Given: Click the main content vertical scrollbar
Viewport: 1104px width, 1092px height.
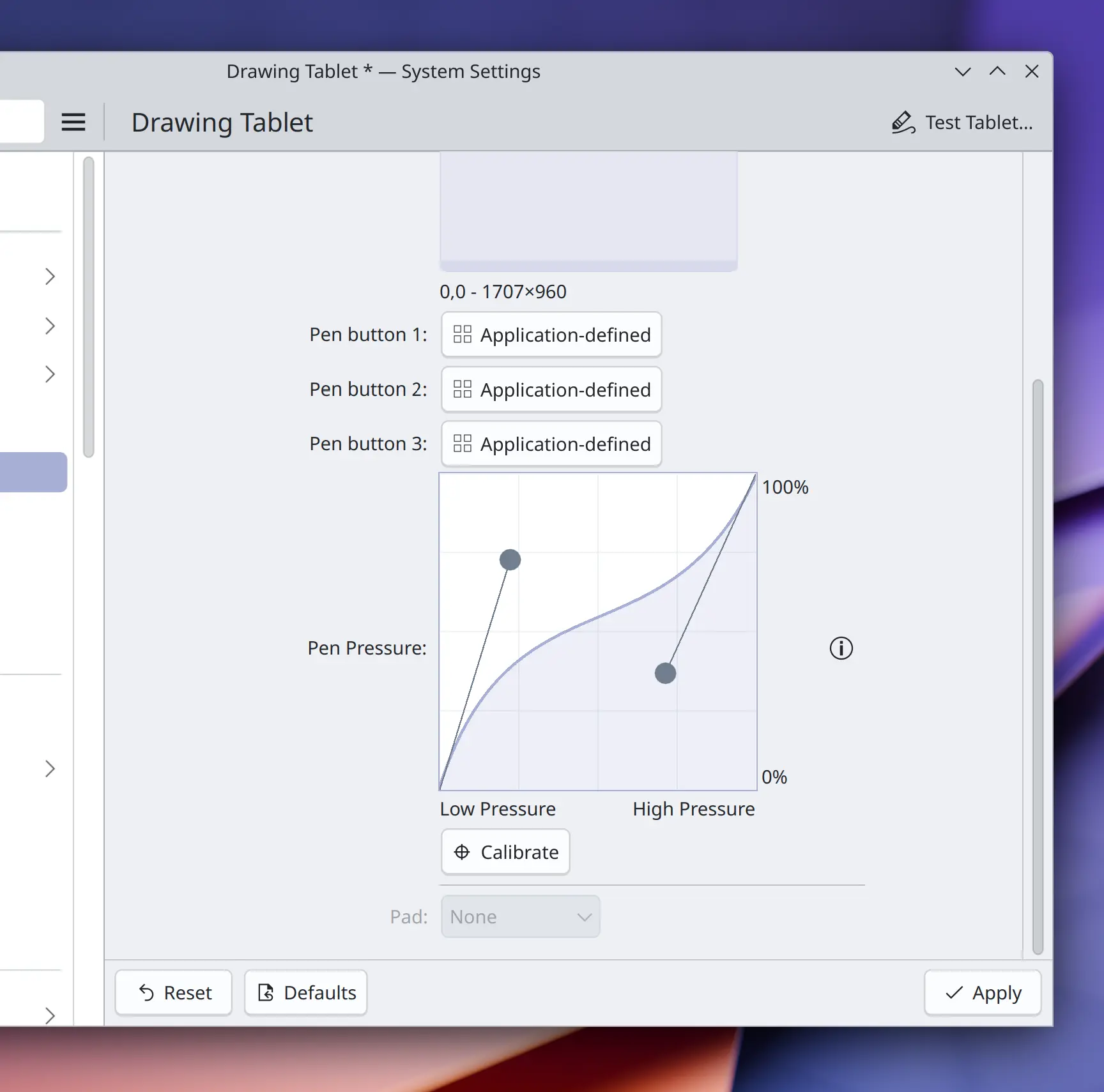Looking at the screenshot, I should 1038,664.
